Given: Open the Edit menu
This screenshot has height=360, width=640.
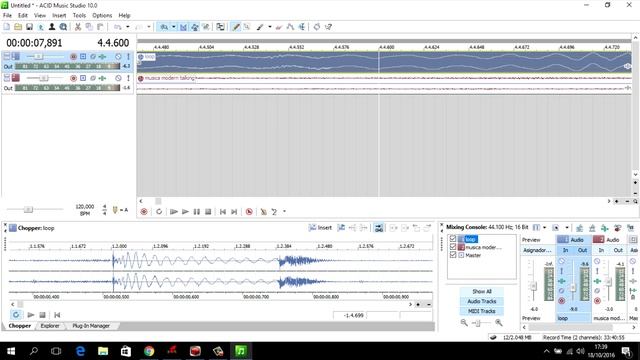Looking at the screenshot, I should pyautogui.click(x=23, y=16).
